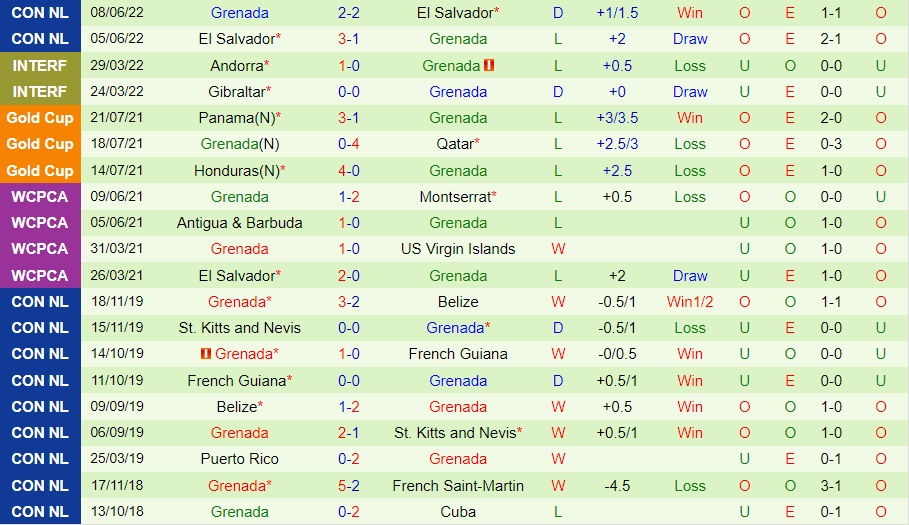This screenshot has height=525, width=909.
Task: Click the Win1/2 handicap result
Action: tap(690, 302)
